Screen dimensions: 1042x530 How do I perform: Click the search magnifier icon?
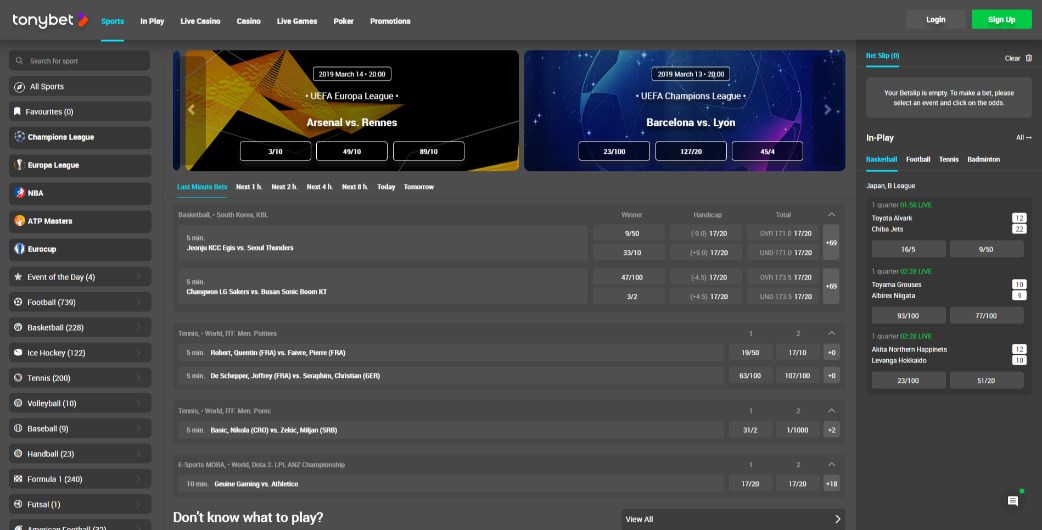tap(19, 60)
